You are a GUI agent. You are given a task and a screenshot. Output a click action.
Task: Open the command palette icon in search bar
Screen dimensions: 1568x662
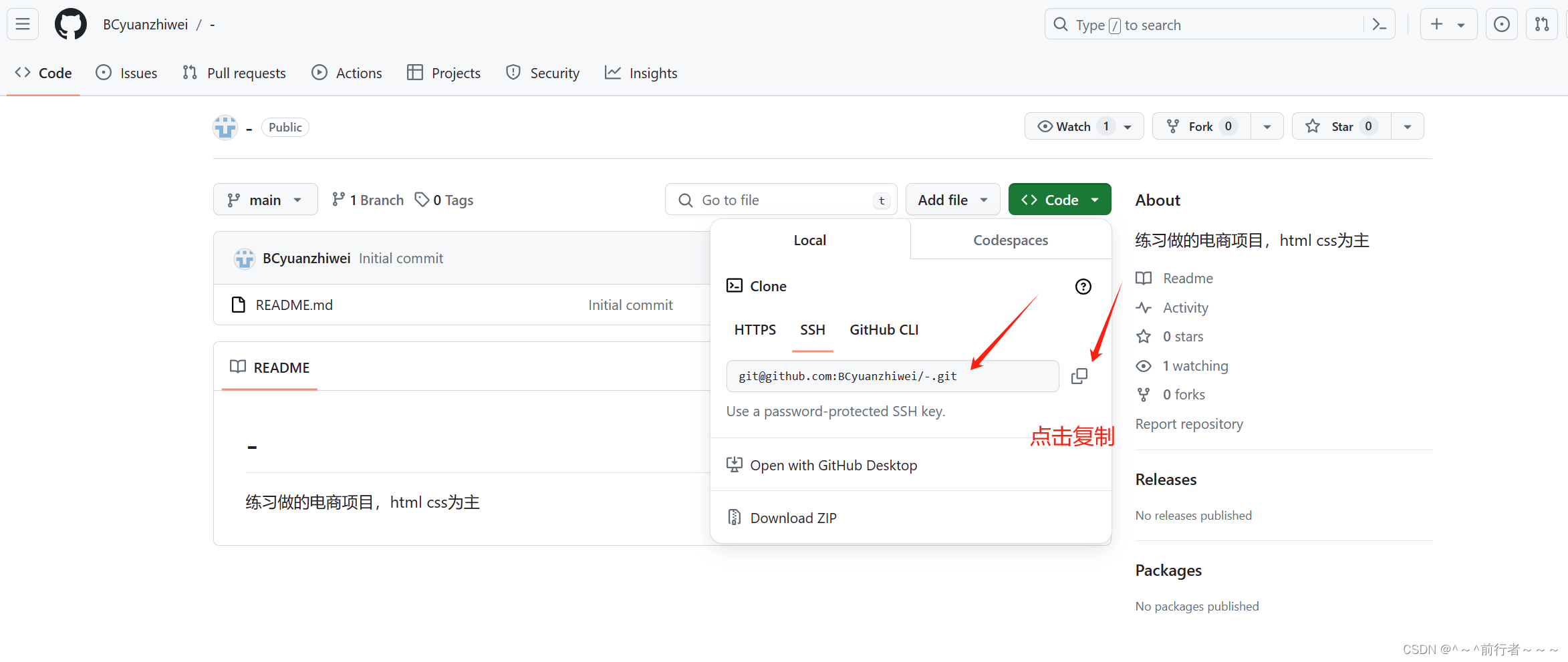click(1379, 25)
